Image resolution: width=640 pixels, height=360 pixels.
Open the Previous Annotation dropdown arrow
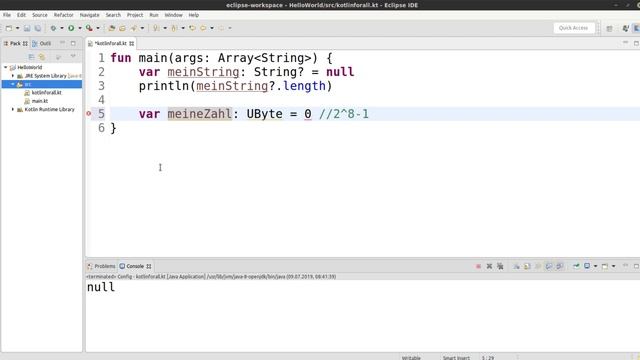[183, 28]
